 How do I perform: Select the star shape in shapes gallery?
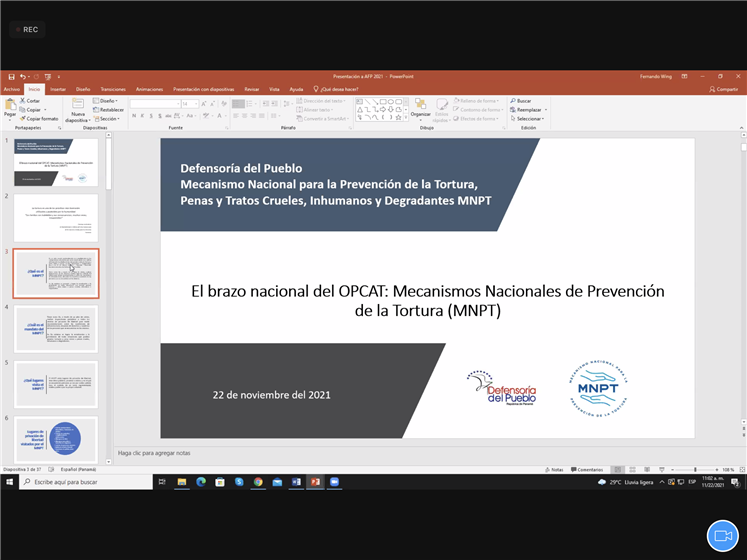coord(398,117)
